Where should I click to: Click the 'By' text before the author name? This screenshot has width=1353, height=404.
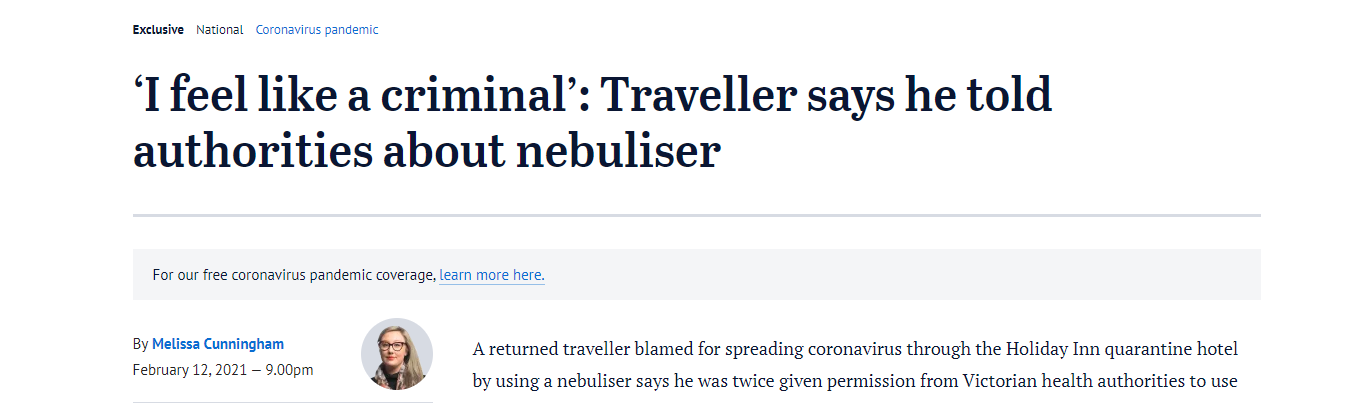[140, 344]
